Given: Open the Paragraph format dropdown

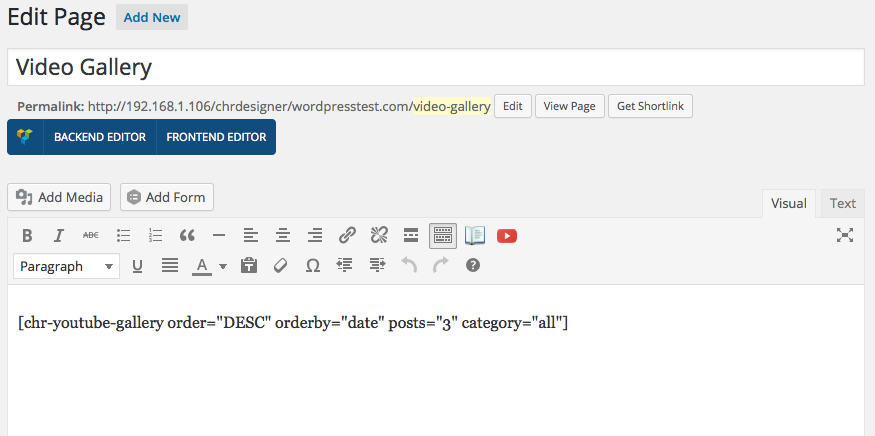Looking at the screenshot, I should point(66,266).
